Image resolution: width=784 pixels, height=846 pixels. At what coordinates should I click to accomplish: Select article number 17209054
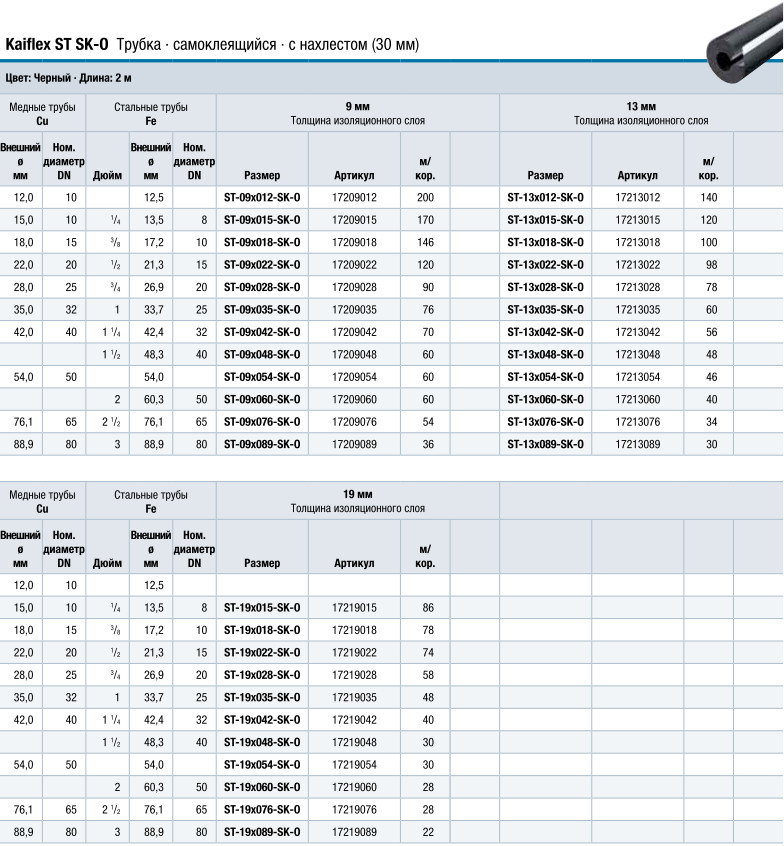pyautogui.click(x=354, y=377)
